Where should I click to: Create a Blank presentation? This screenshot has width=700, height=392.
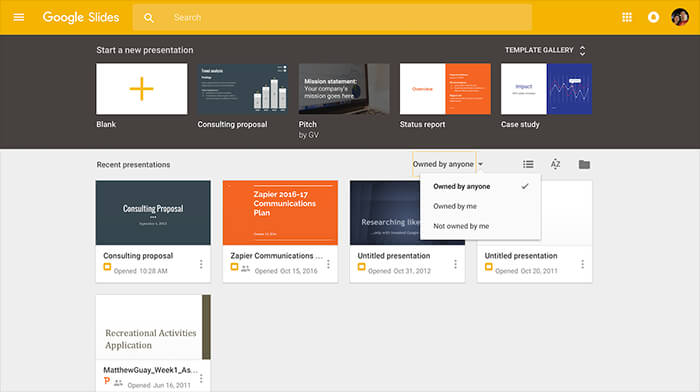[142, 89]
